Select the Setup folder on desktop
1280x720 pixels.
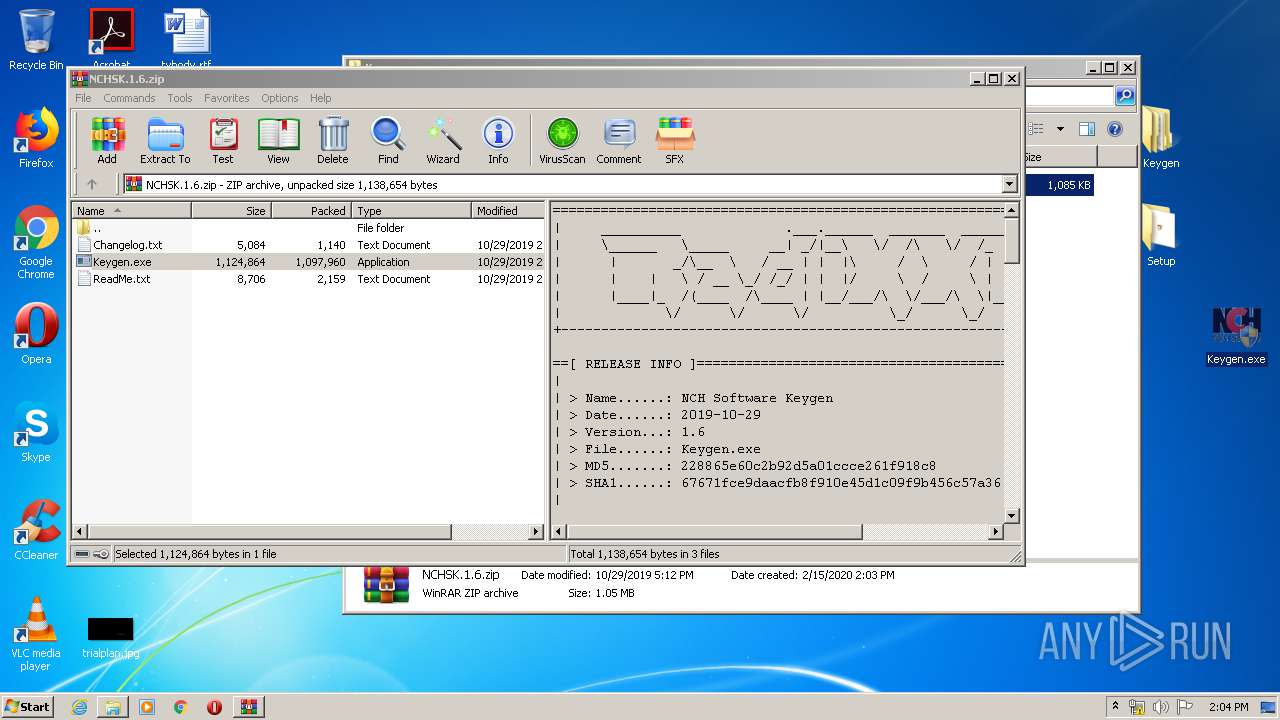tap(1160, 236)
